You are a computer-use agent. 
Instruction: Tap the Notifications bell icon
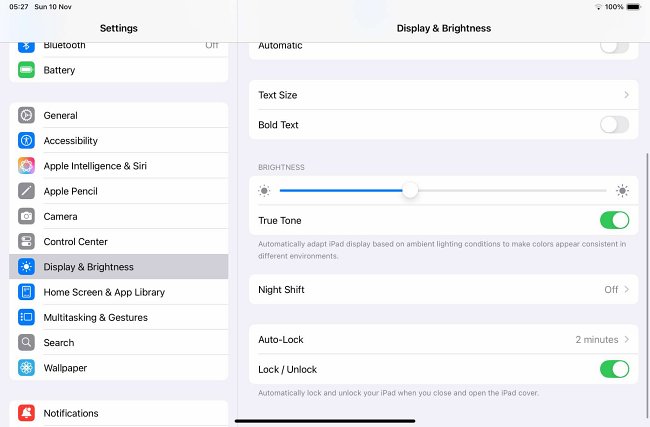26,413
